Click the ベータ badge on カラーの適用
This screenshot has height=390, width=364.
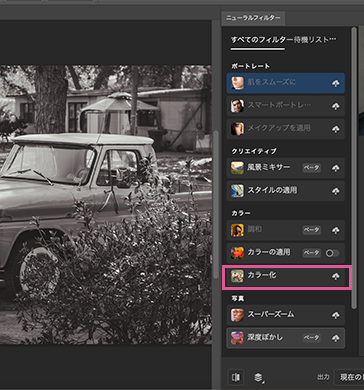pyautogui.click(x=312, y=253)
